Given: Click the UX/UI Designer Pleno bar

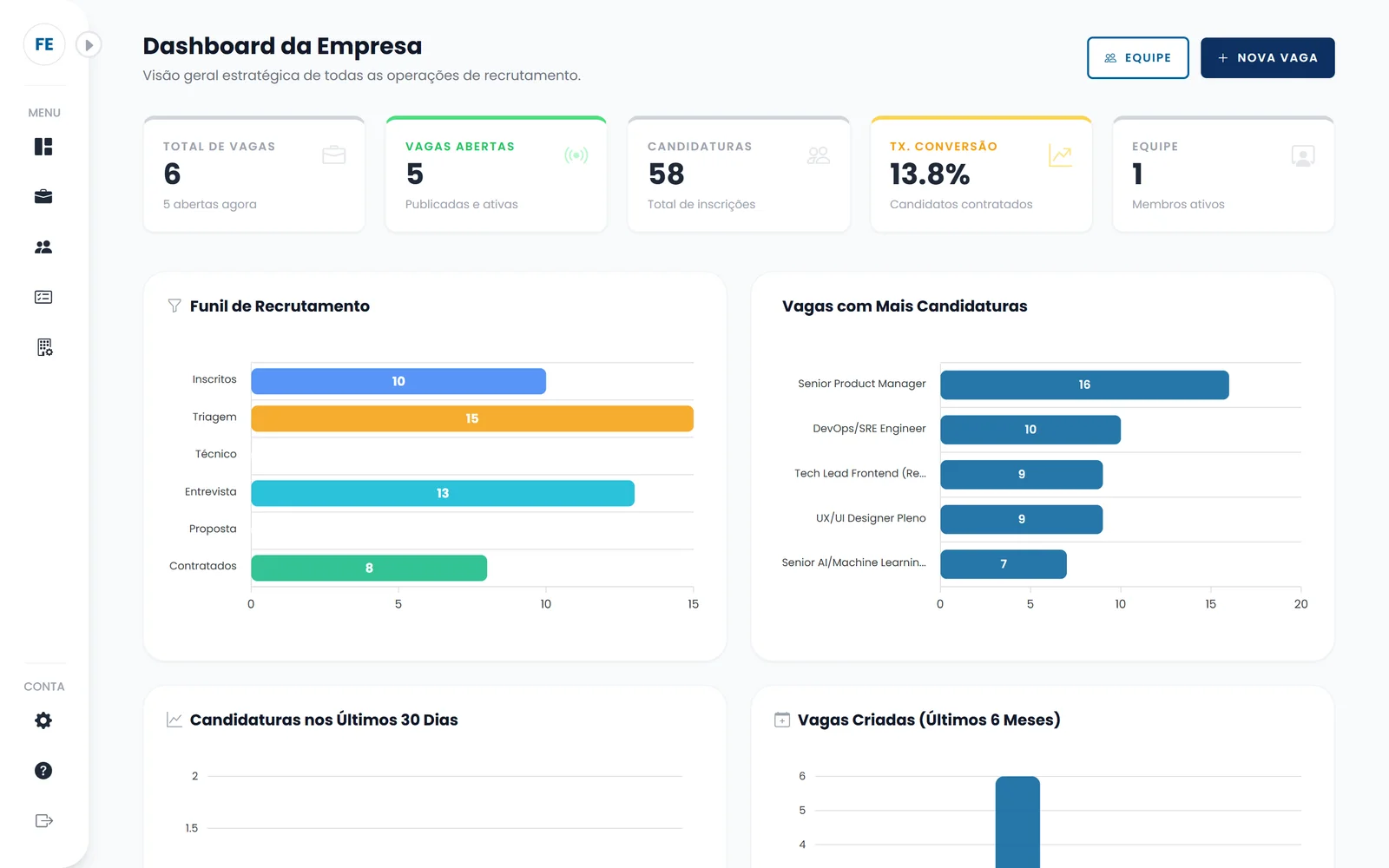Looking at the screenshot, I should (1022, 519).
